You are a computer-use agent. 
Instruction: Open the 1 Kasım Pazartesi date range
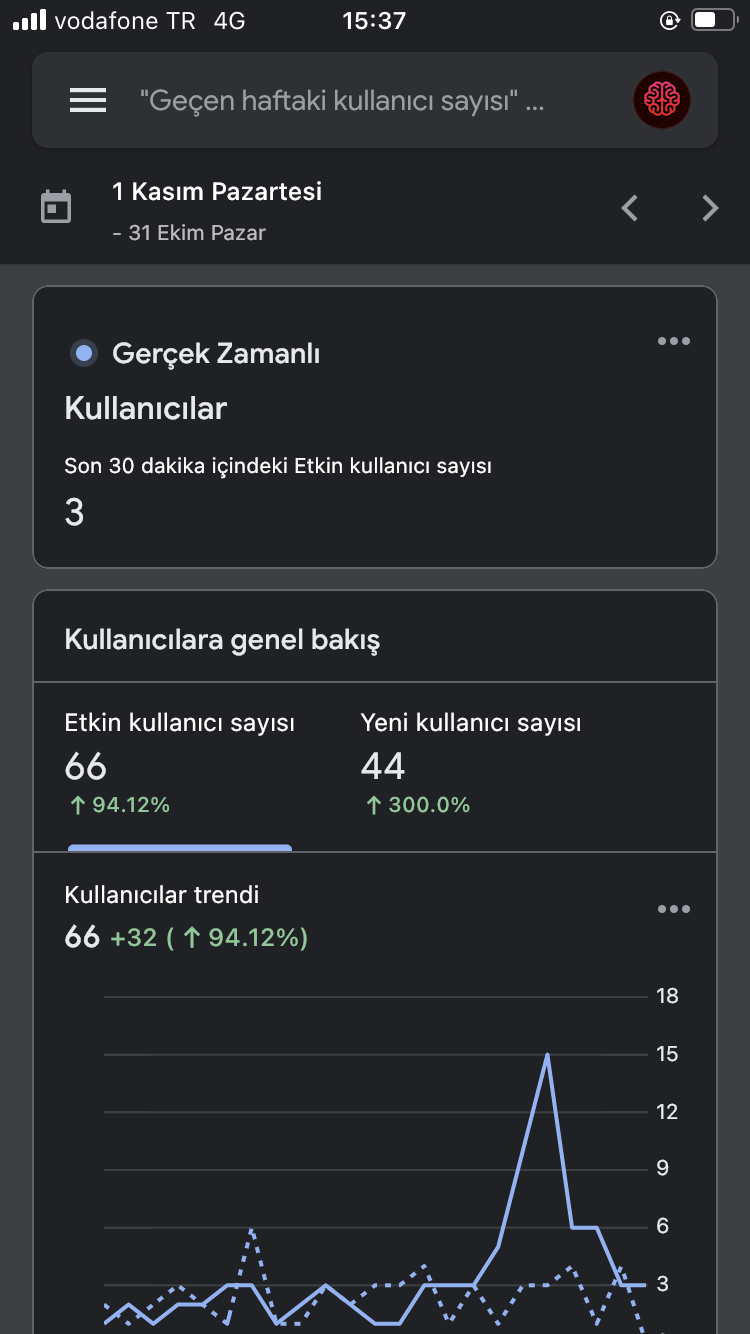click(217, 191)
